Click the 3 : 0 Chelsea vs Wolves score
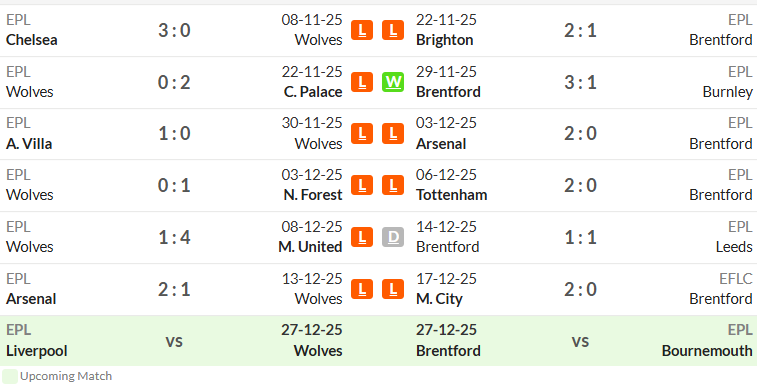 pos(174,30)
